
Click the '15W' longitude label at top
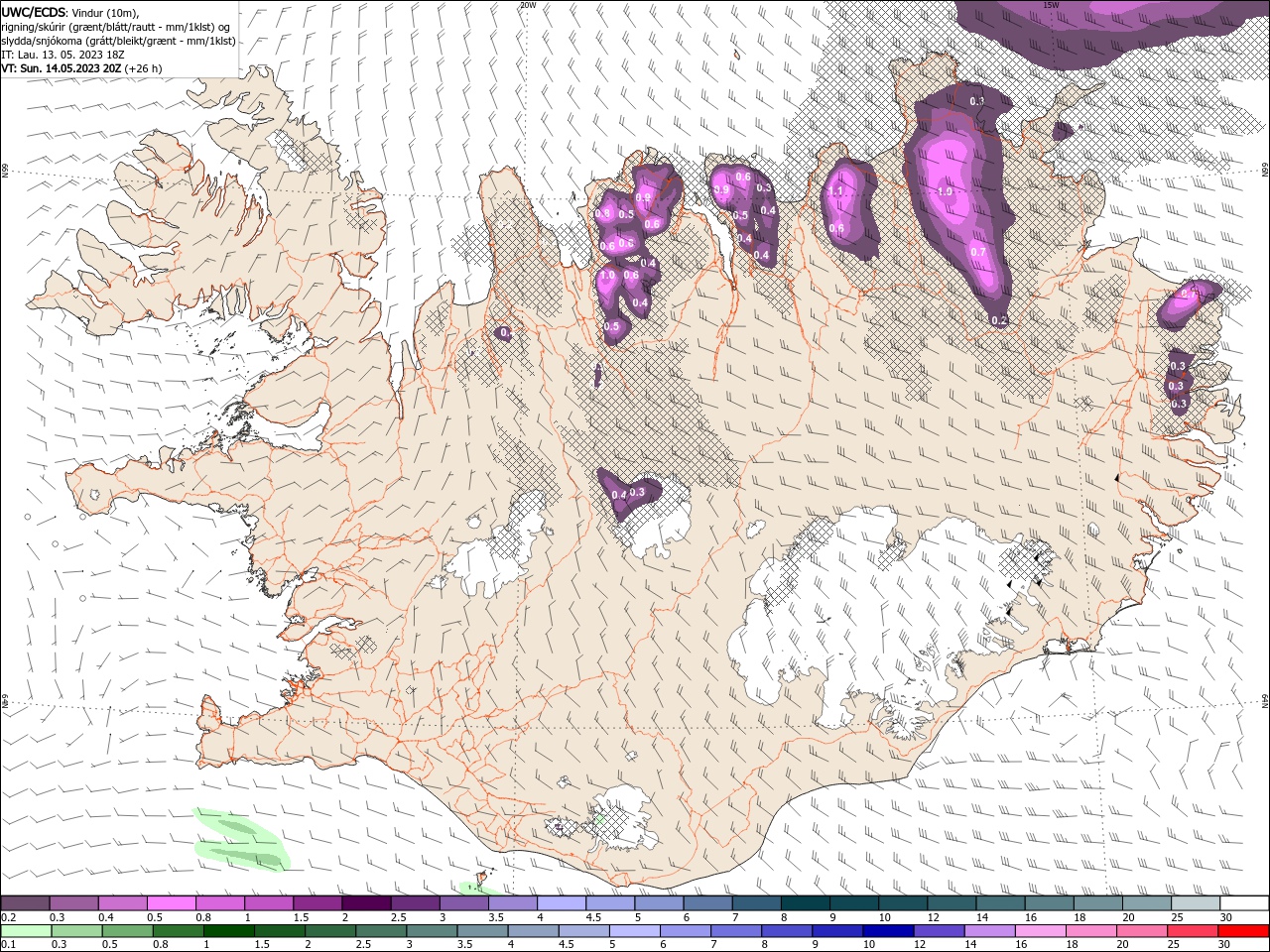pos(1051,5)
